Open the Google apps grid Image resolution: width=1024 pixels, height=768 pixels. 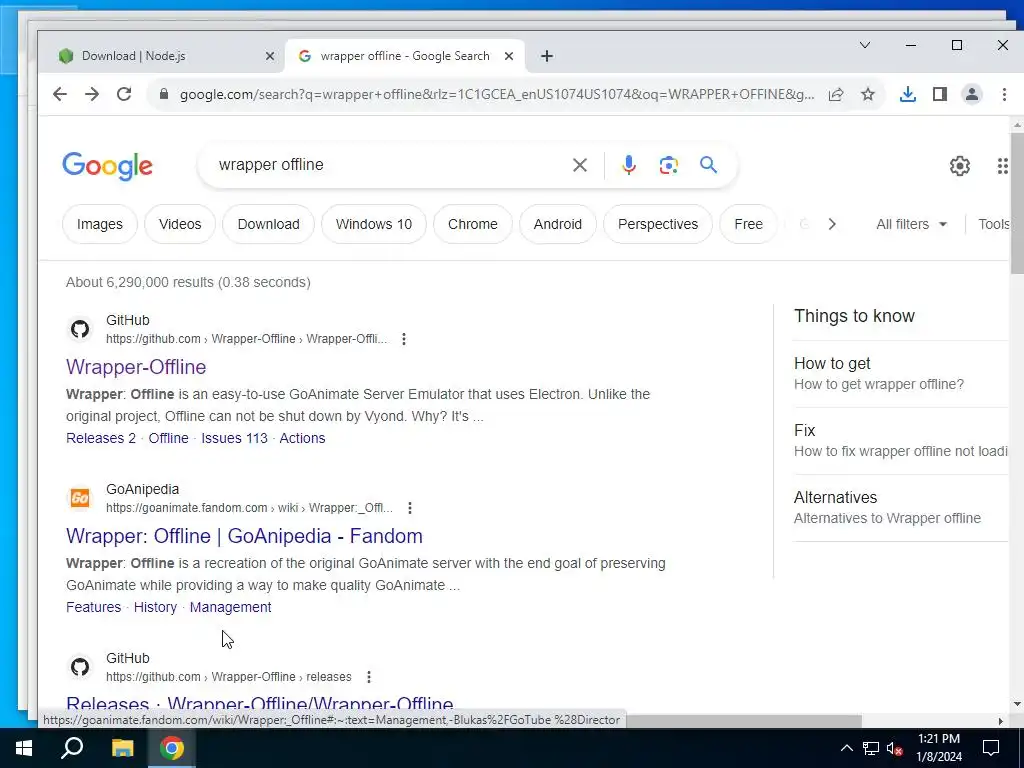[x=1003, y=166]
